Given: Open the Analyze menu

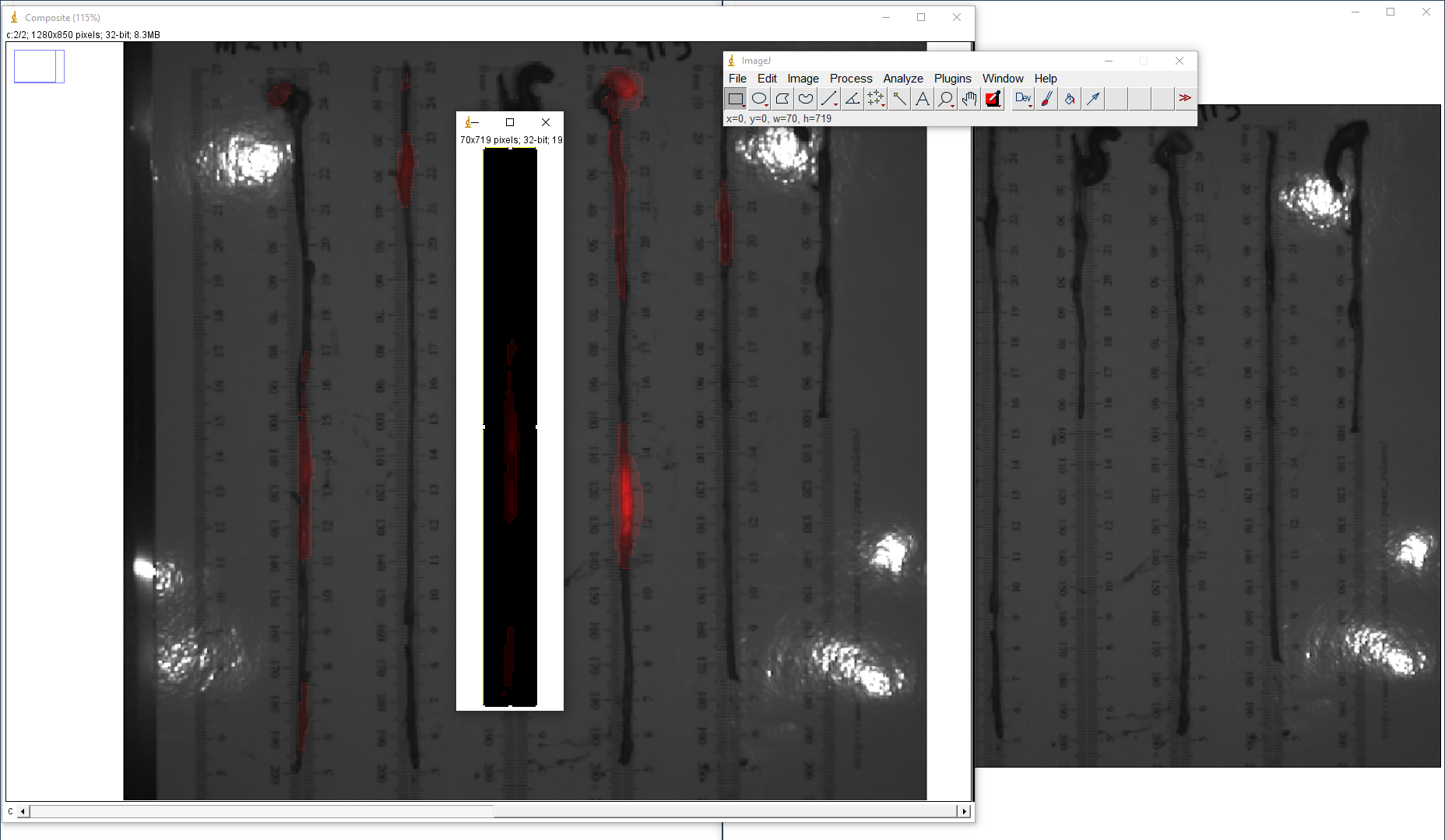Looking at the screenshot, I should point(903,79).
